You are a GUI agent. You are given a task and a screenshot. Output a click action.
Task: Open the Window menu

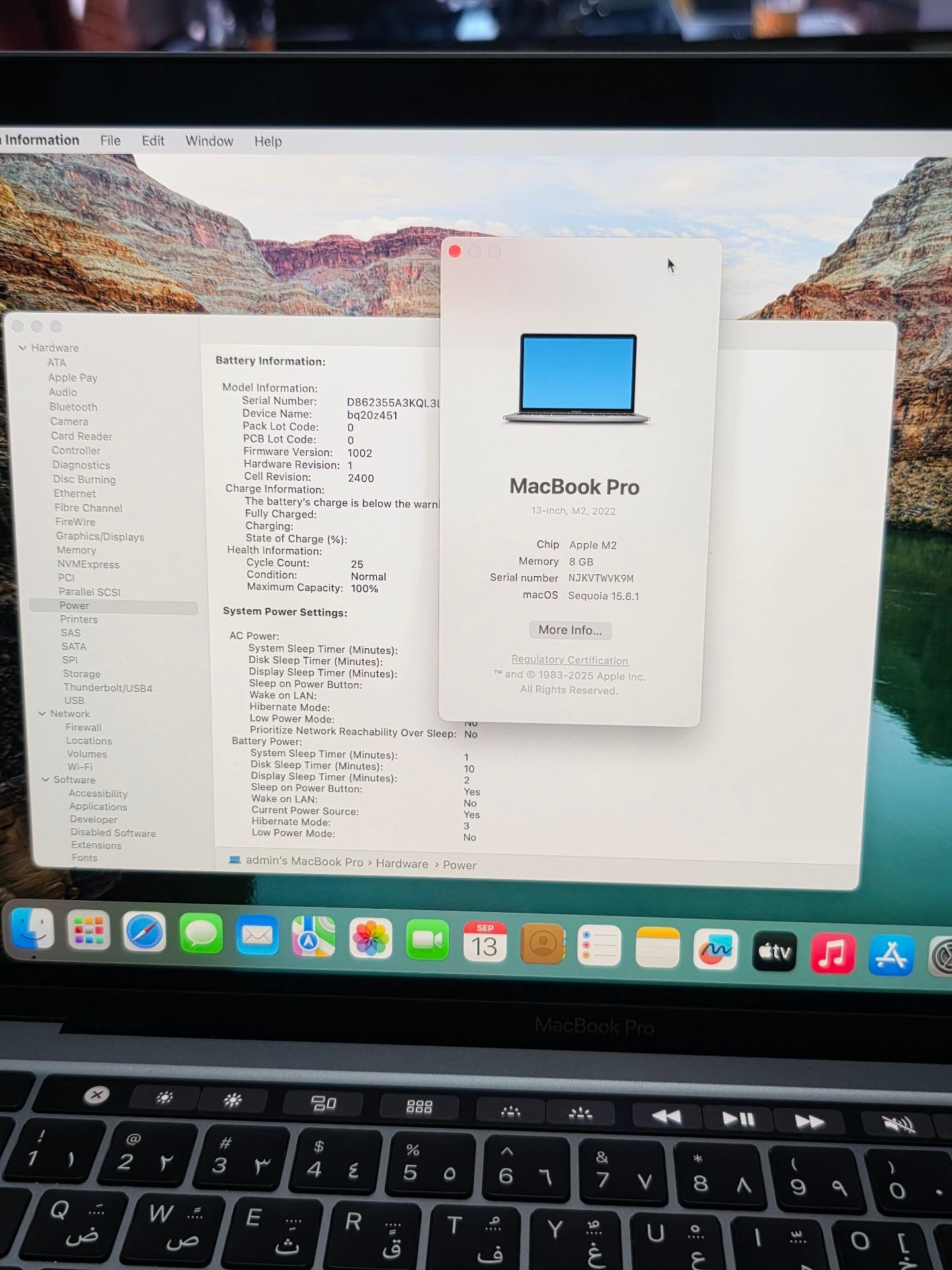209,141
